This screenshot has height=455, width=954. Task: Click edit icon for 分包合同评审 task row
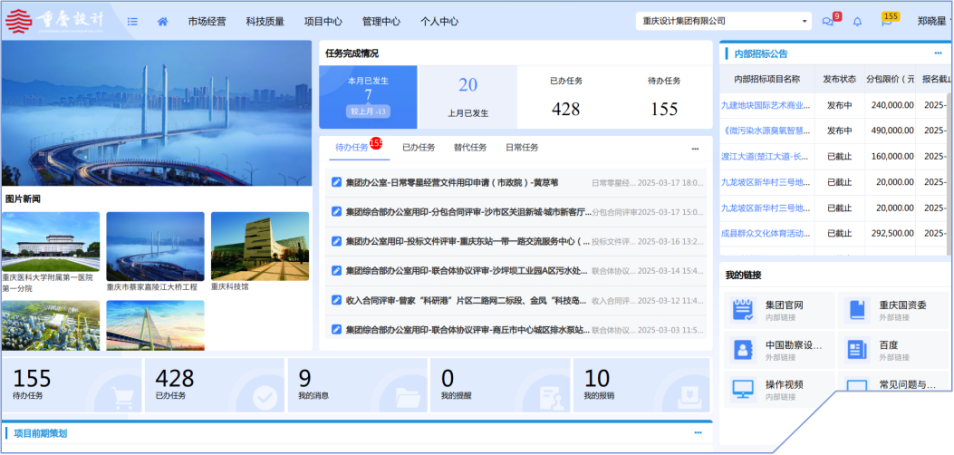click(336, 212)
